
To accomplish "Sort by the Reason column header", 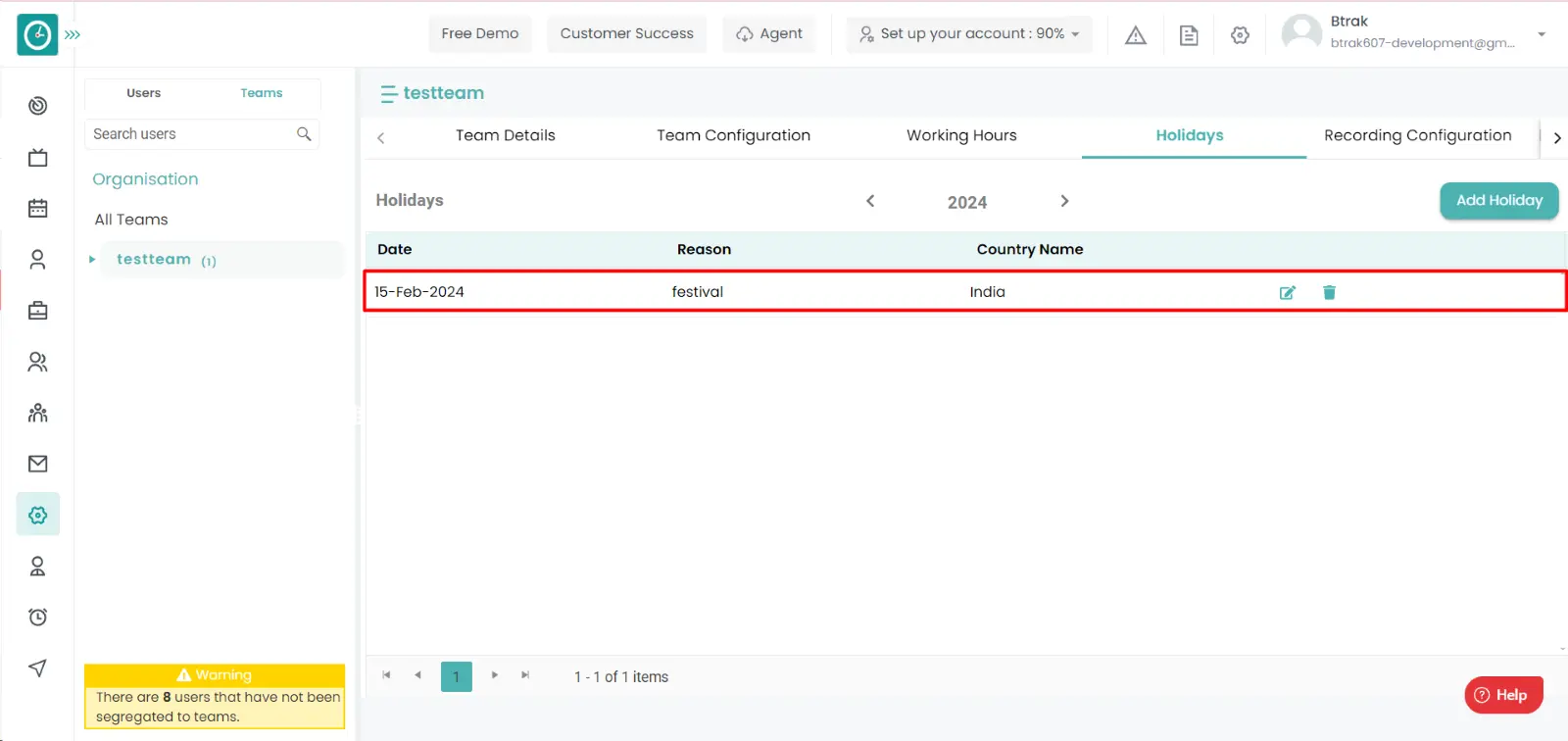I will coord(704,249).
